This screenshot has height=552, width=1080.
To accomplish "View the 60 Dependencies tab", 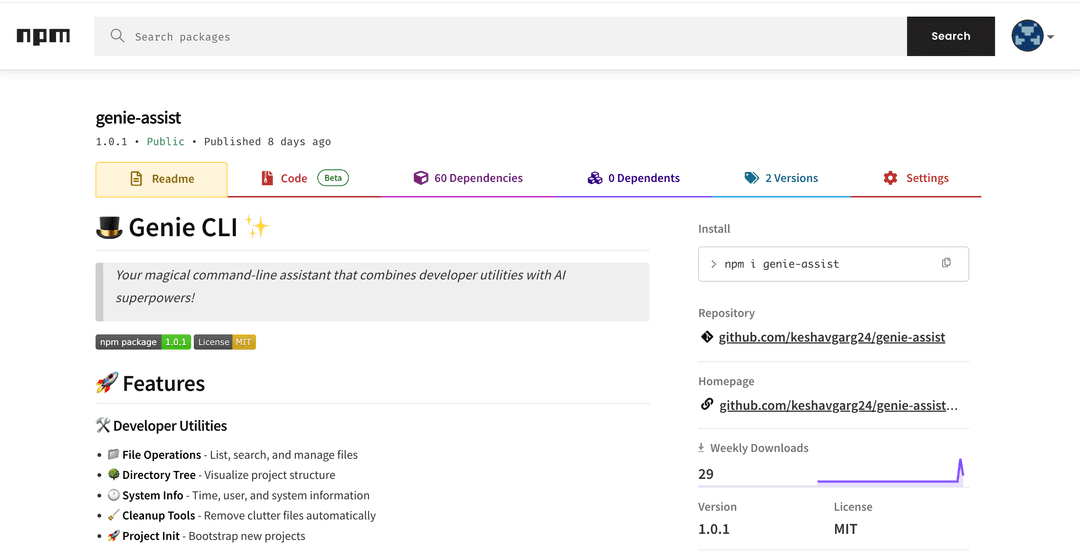I will 468,178.
